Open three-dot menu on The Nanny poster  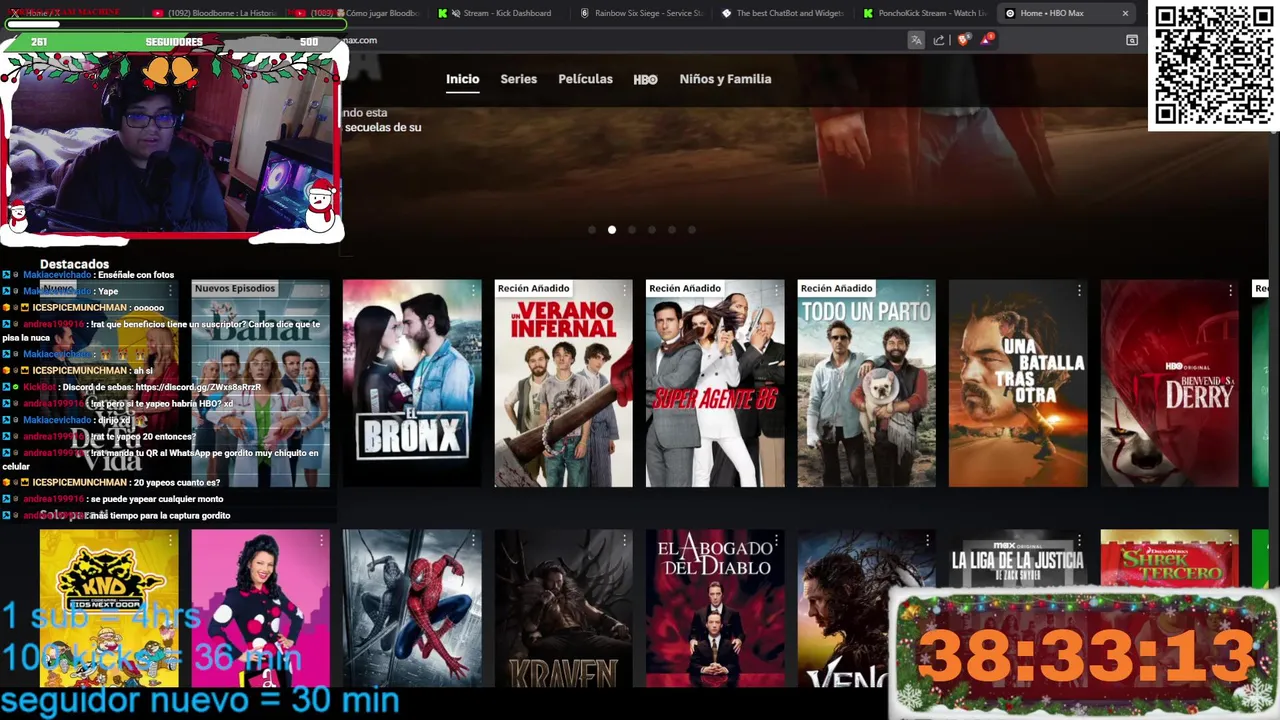pos(322,540)
